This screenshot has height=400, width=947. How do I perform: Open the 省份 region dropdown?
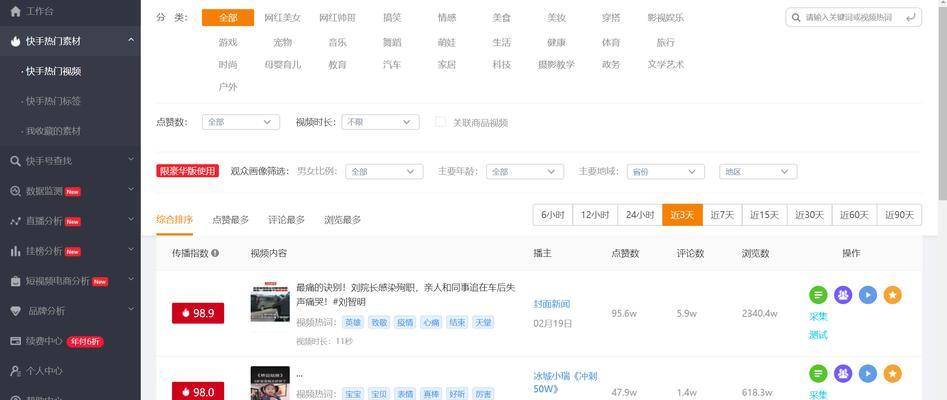(x=666, y=172)
